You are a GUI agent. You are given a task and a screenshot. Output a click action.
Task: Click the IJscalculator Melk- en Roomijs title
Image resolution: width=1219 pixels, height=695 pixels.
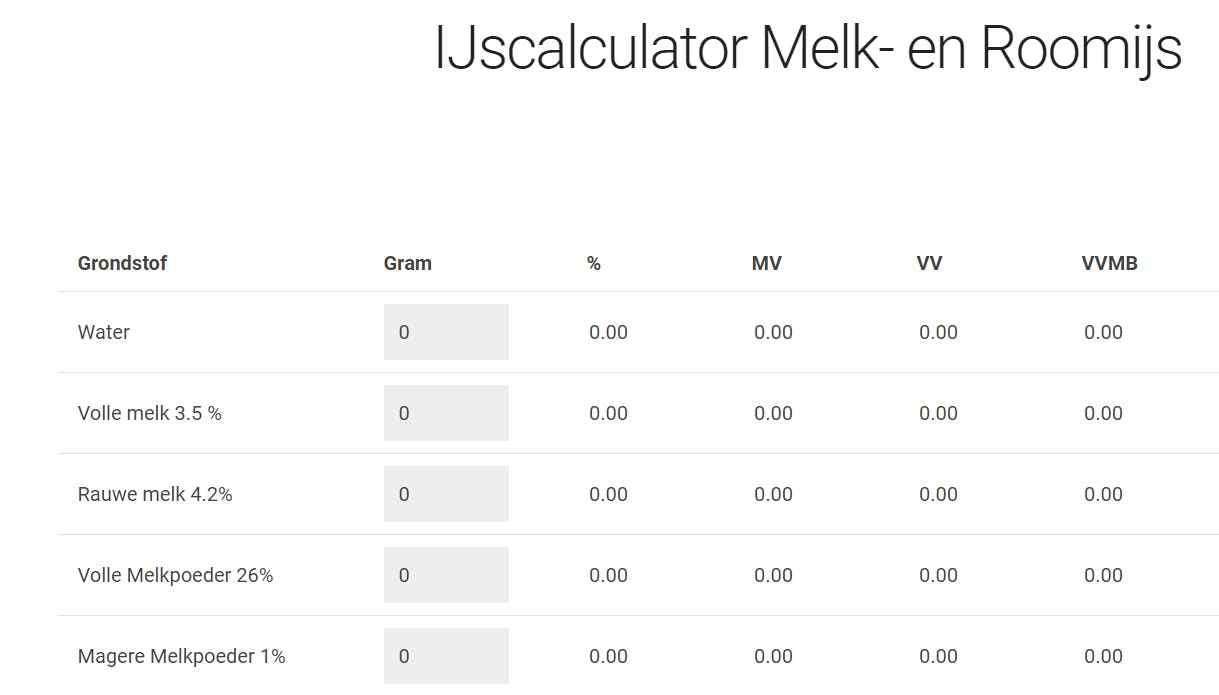pos(808,47)
